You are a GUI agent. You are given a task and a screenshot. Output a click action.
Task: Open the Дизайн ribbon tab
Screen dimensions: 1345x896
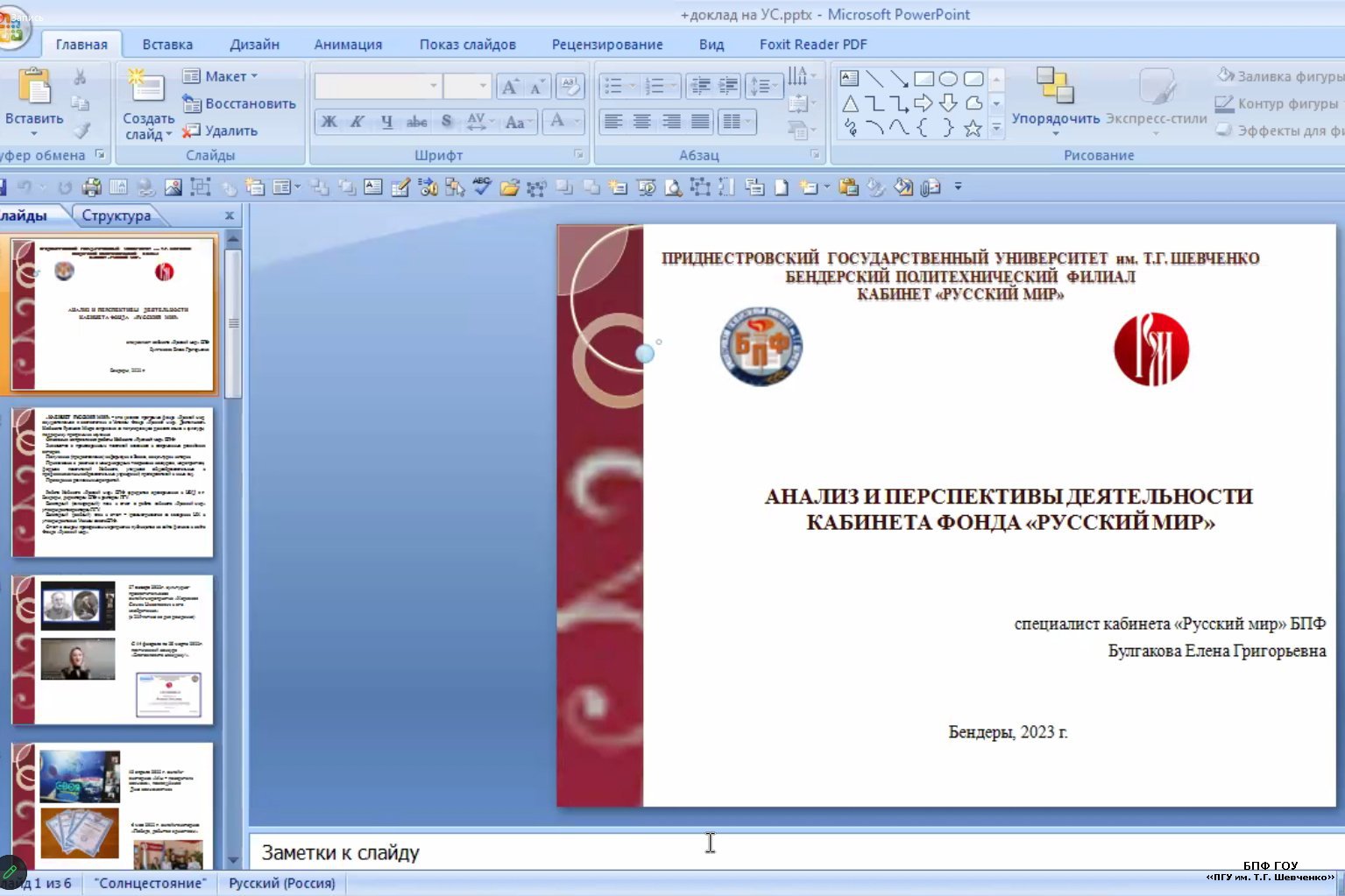point(254,45)
